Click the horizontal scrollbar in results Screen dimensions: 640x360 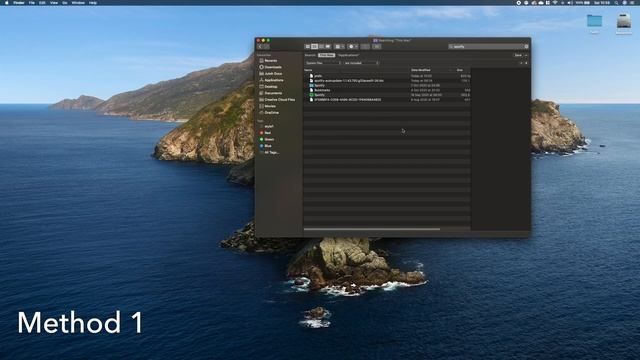click(372, 229)
